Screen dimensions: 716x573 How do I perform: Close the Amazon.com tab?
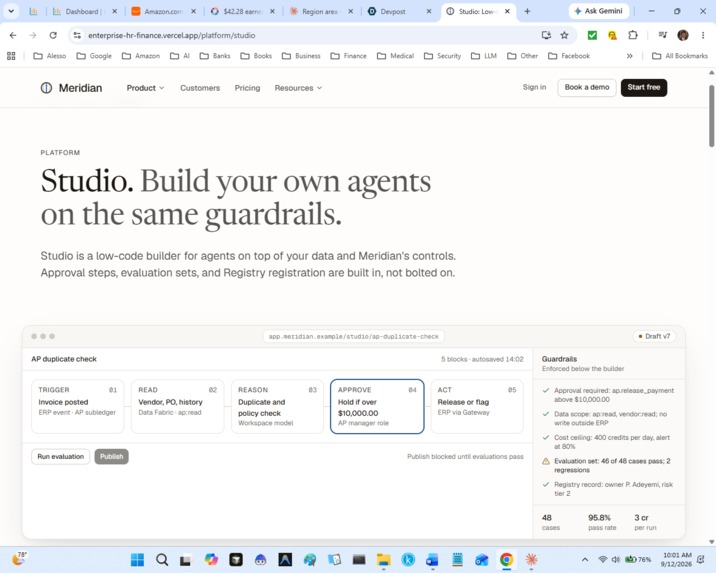194,11
